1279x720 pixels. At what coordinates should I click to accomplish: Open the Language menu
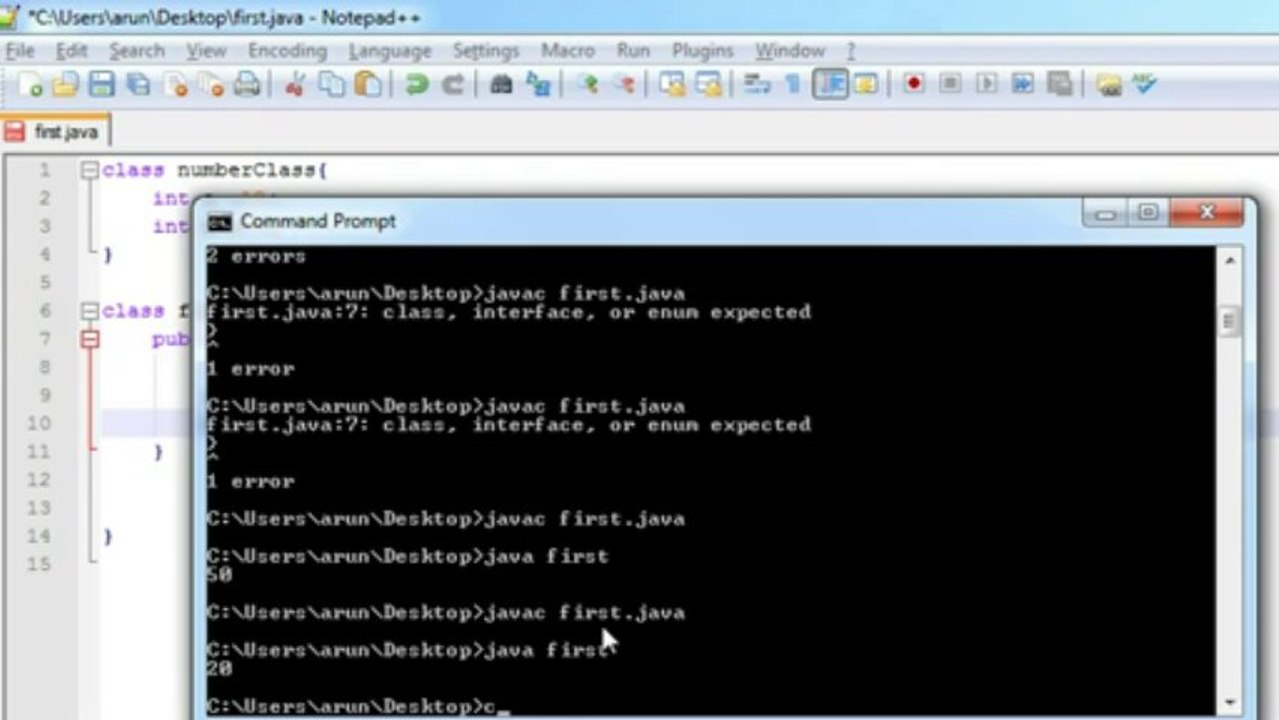pyautogui.click(x=390, y=51)
